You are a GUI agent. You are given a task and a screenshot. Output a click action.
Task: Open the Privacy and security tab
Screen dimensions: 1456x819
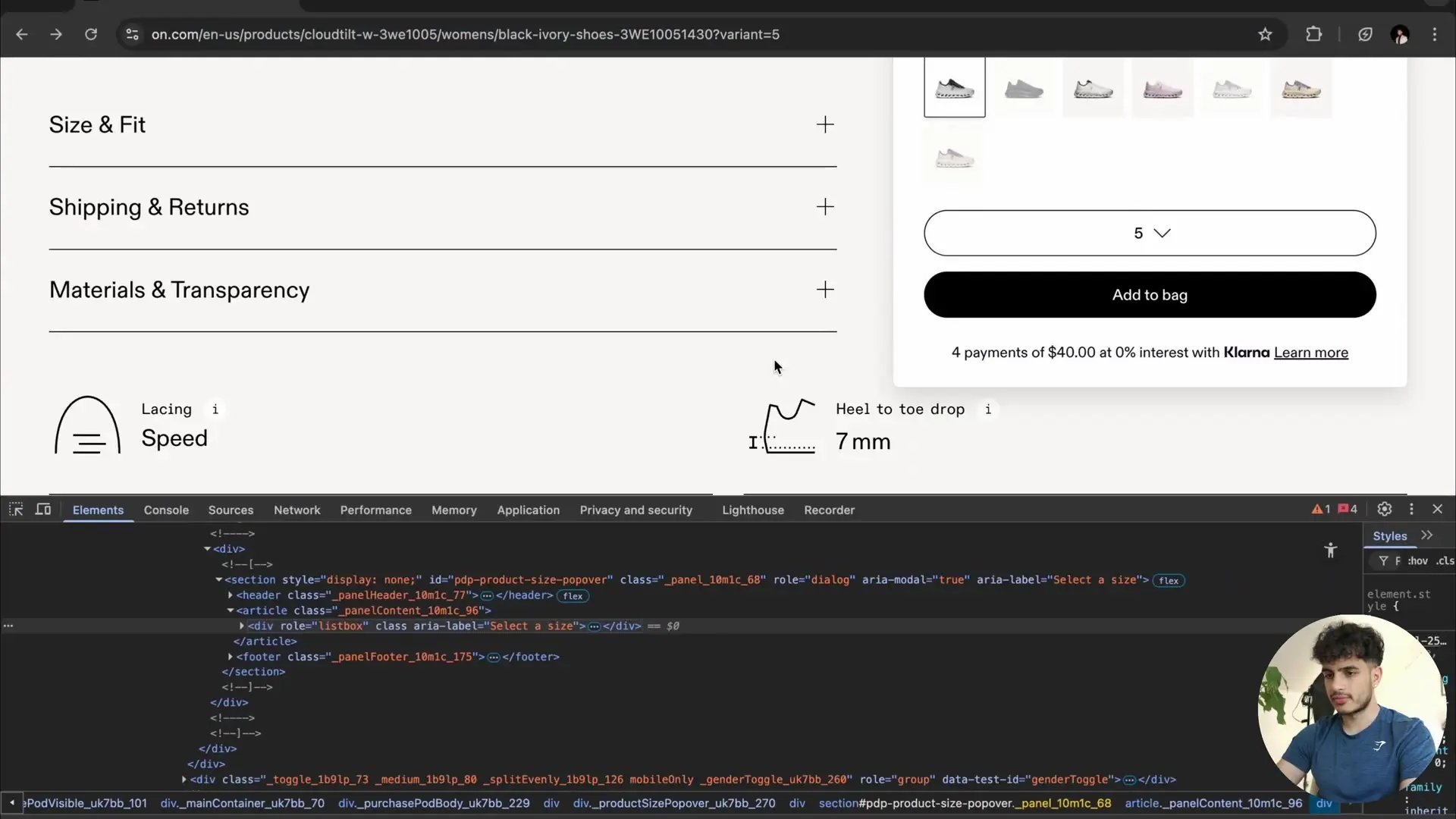(x=635, y=510)
